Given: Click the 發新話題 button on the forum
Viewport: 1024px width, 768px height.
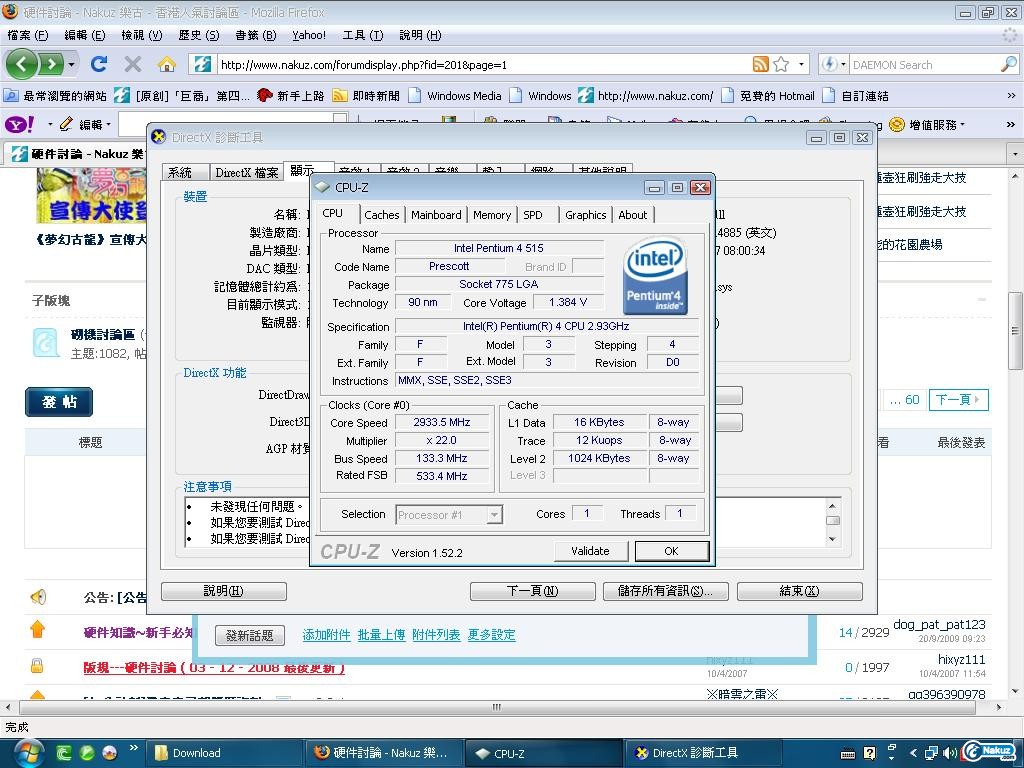Looking at the screenshot, I should pyautogui.click(x=249, y=635).
